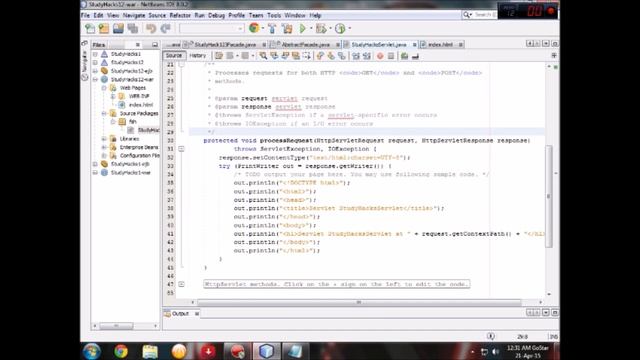The height and width of the screenshot is (360, 640).
Task: Collapse the Source Packages tree node
Action: (104, 113)
